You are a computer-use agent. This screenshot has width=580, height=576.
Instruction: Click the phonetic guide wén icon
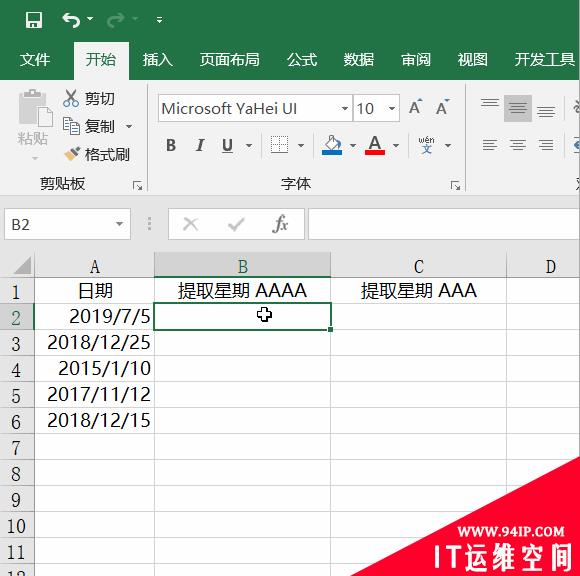pos(426,145)
